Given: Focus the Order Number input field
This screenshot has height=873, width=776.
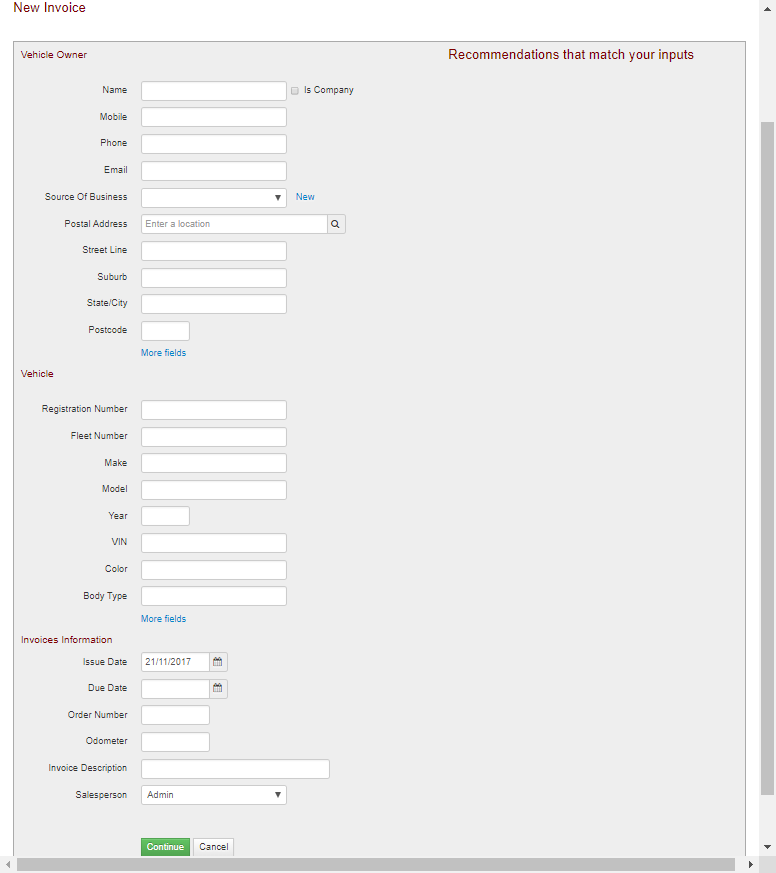Looking at the screenshot, I should [x=175, y=715].
